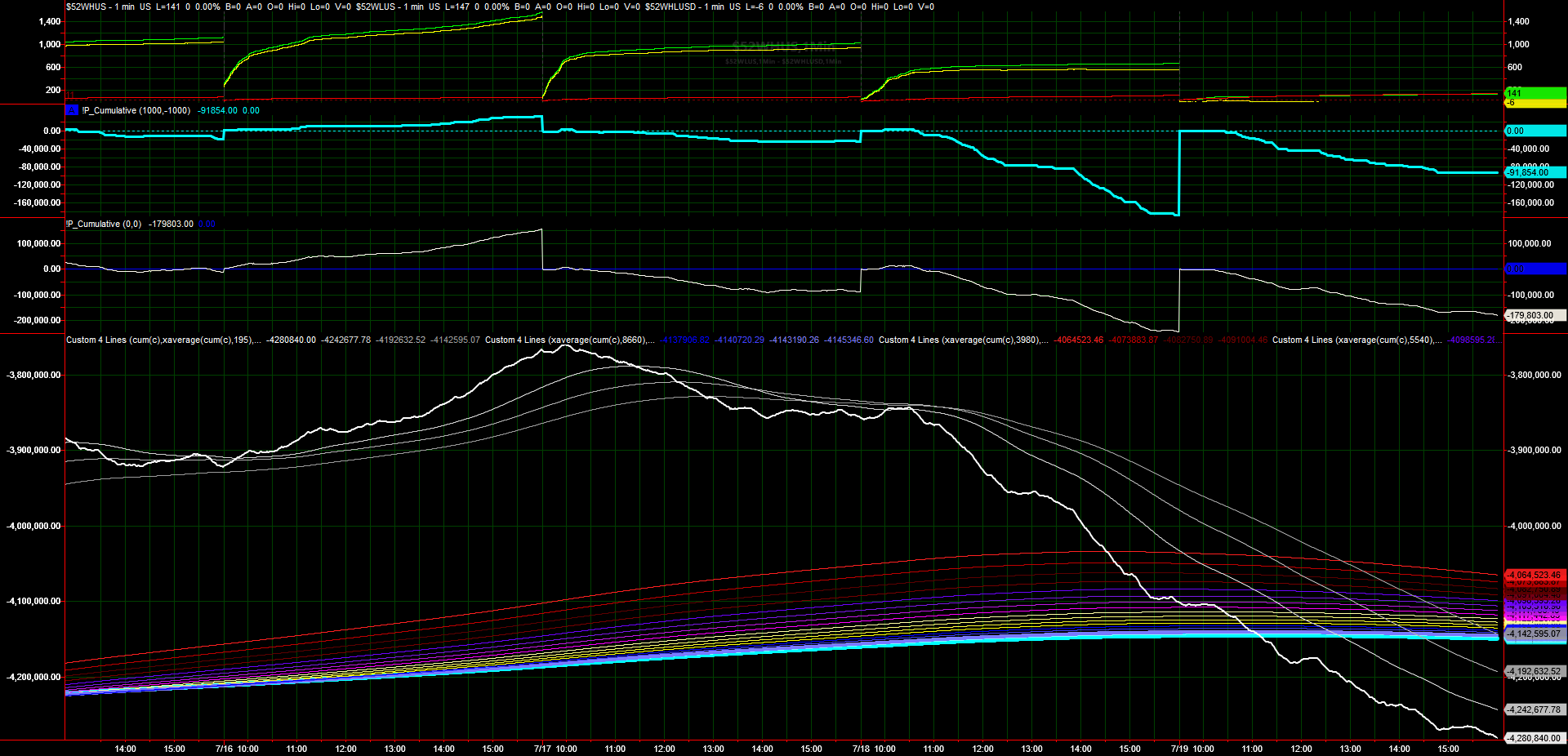Select the $52WHLUSD symbol label

pyautogui.click(x=670, y=7)
